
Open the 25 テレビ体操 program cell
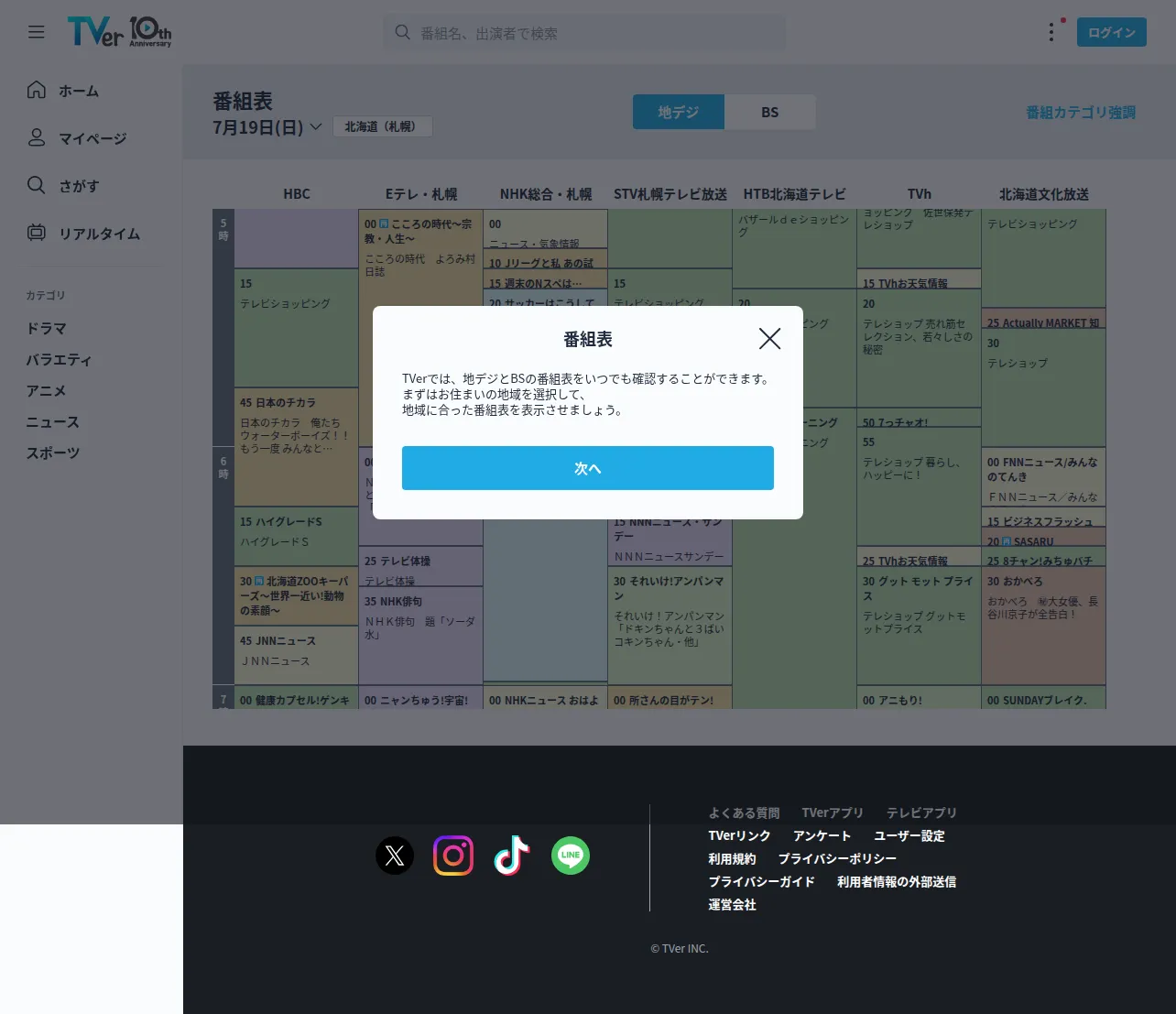(420, 566)
